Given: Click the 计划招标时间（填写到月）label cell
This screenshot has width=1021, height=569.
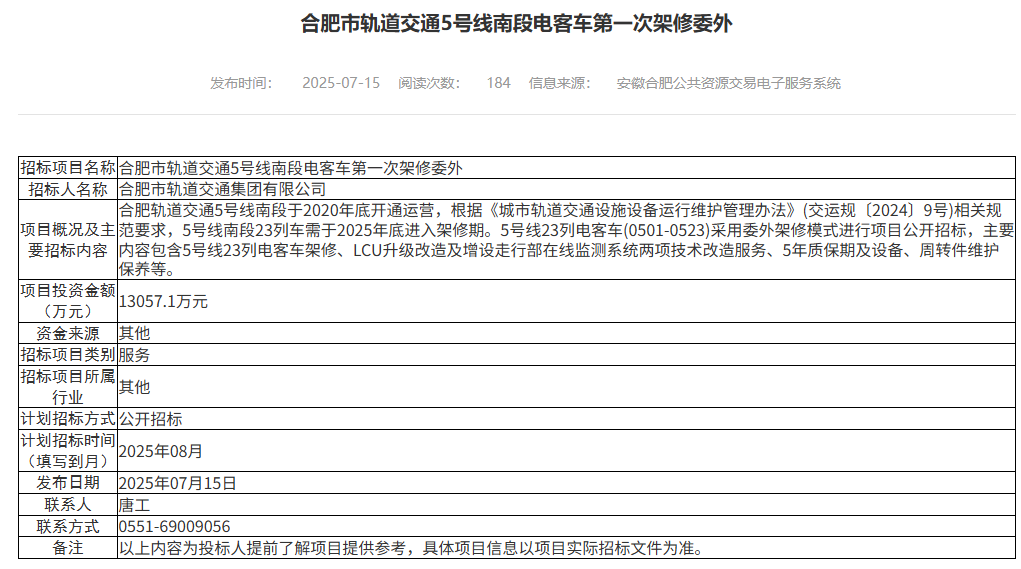Looking at the screenshot, I should tap(68, 451).
